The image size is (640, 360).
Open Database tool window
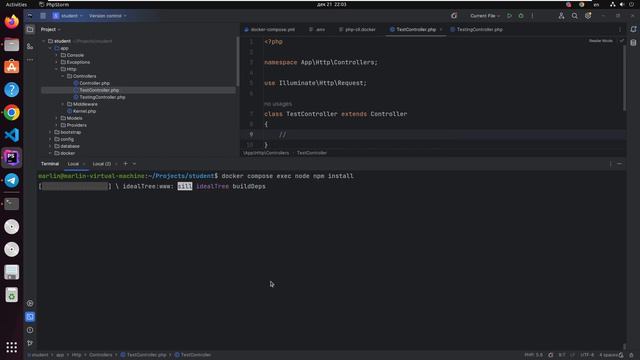pos(633,43)
